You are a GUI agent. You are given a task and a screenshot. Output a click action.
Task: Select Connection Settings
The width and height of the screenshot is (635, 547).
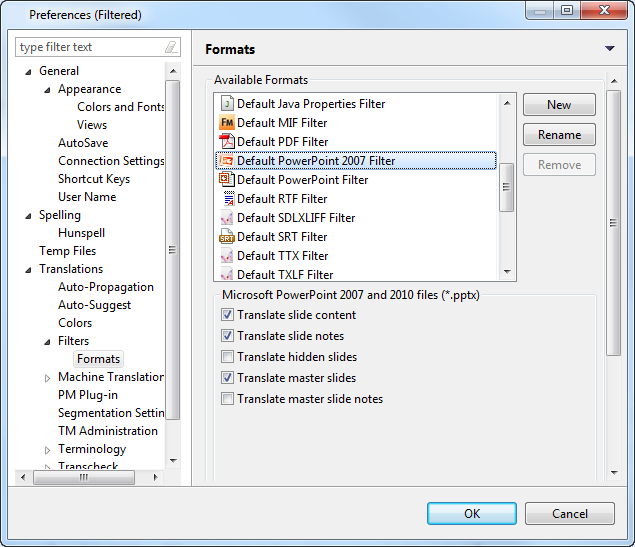click(x=111, y=161)
